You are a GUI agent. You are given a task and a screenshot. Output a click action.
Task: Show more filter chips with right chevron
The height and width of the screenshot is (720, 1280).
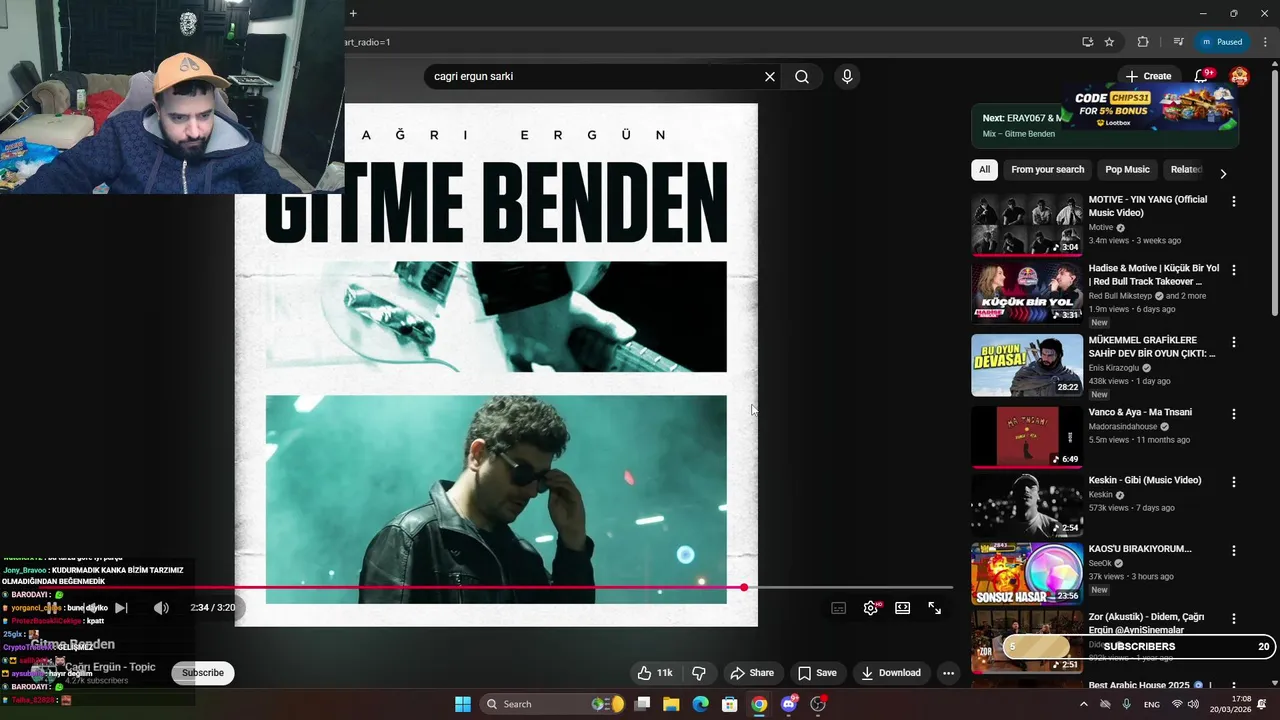1223,173
